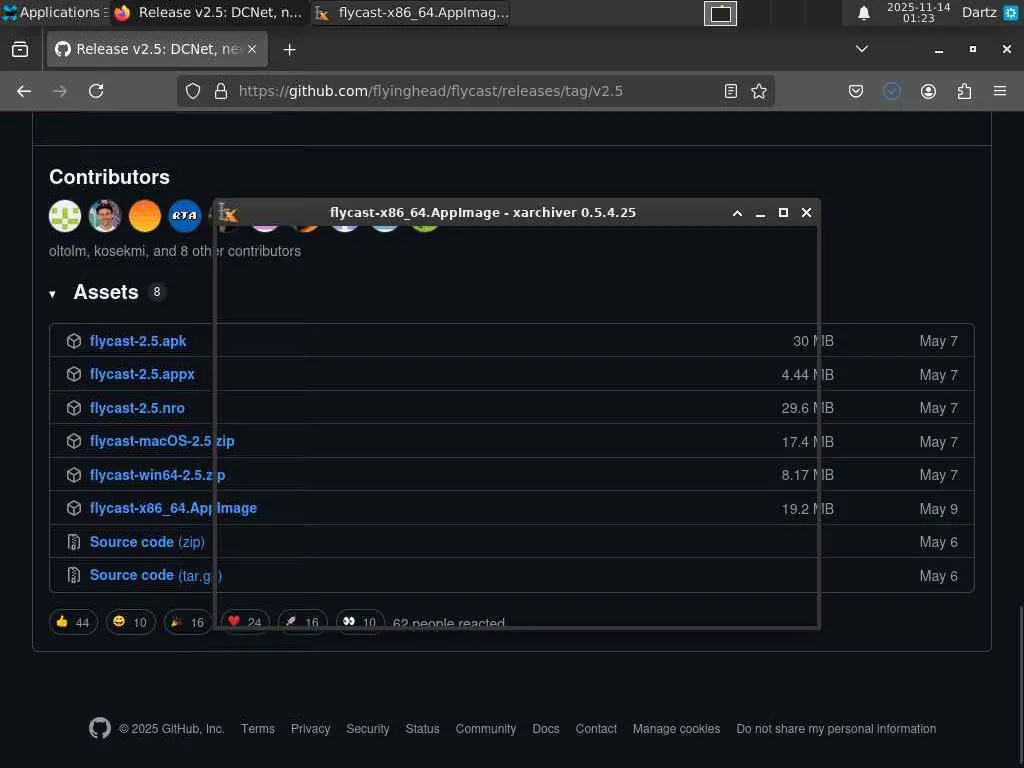Download flycast-2.5.apk

pyautogui.click(x=138, y=341)
